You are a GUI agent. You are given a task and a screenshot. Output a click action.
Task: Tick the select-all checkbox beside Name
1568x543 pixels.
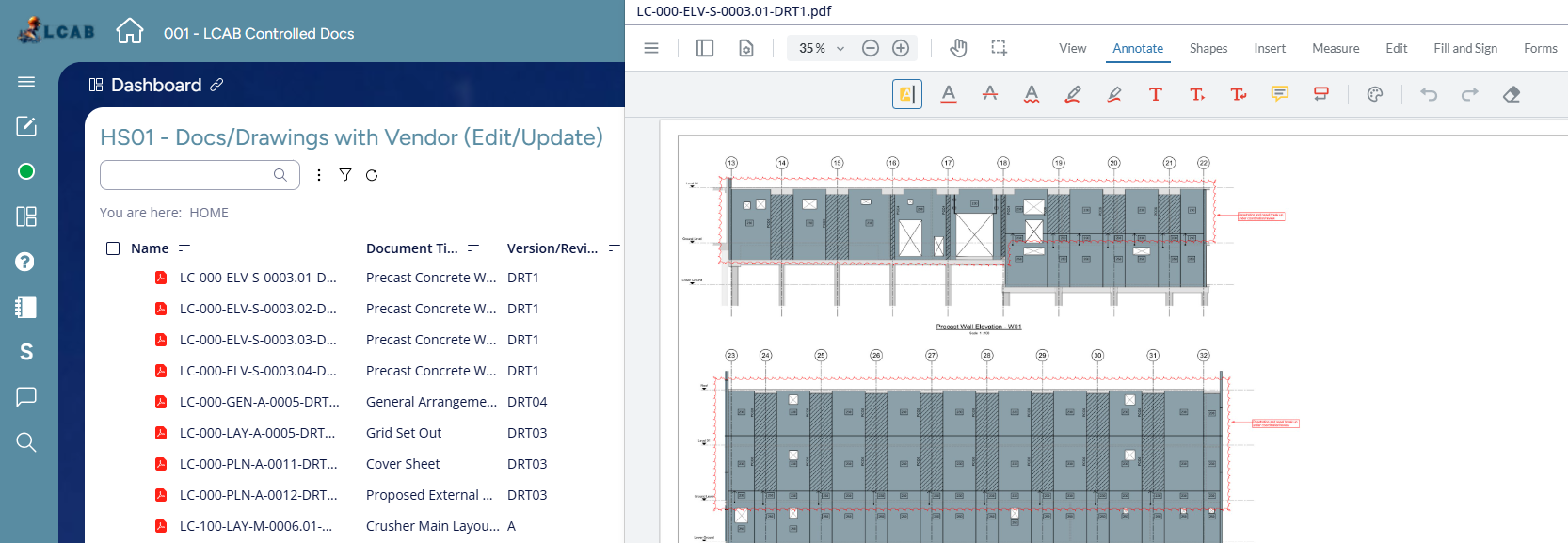(x=113, y=248)
